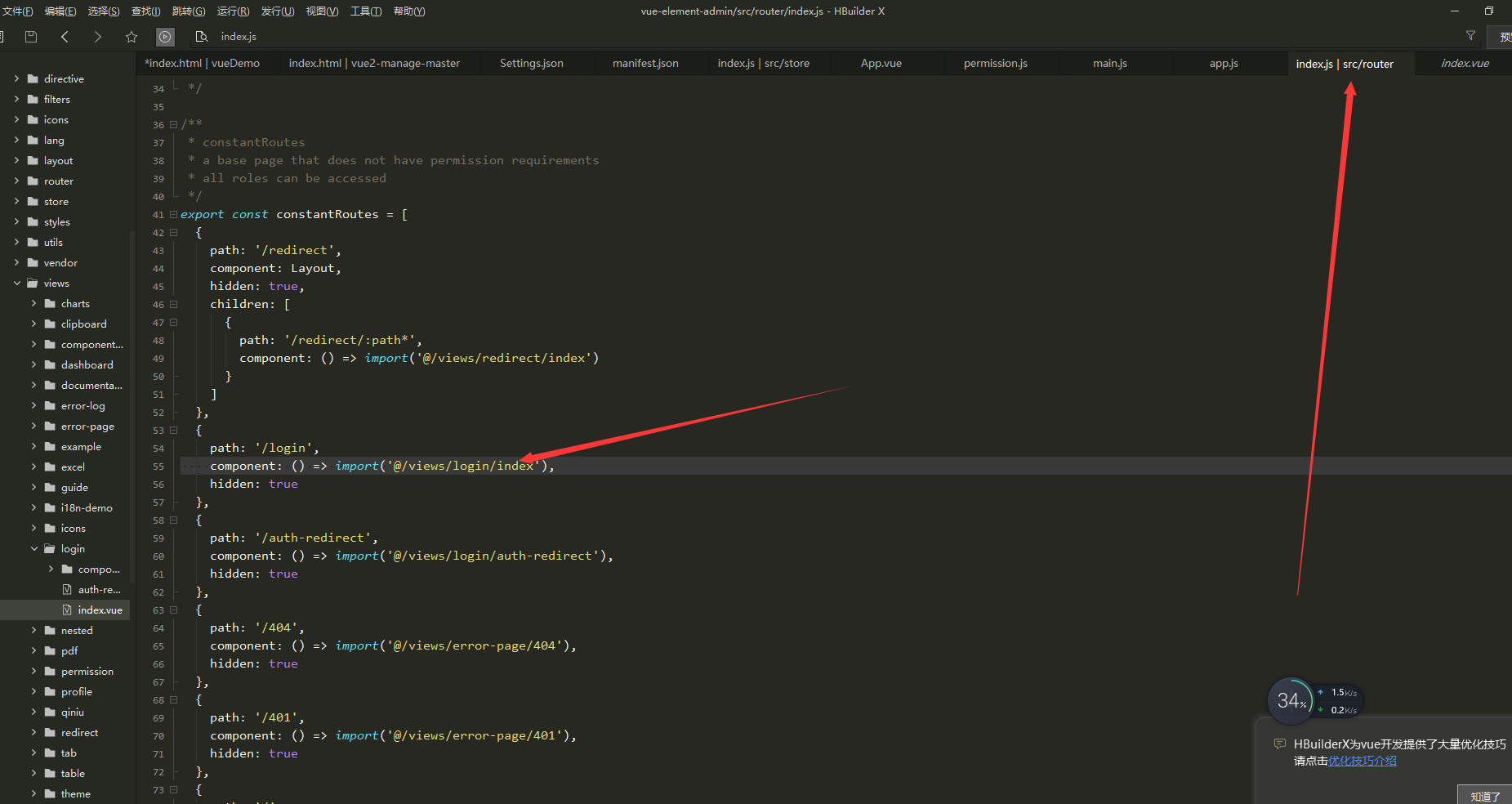Expand the permission folder in views
This screenshot has height=804, width=1512.
pos(33,671)
